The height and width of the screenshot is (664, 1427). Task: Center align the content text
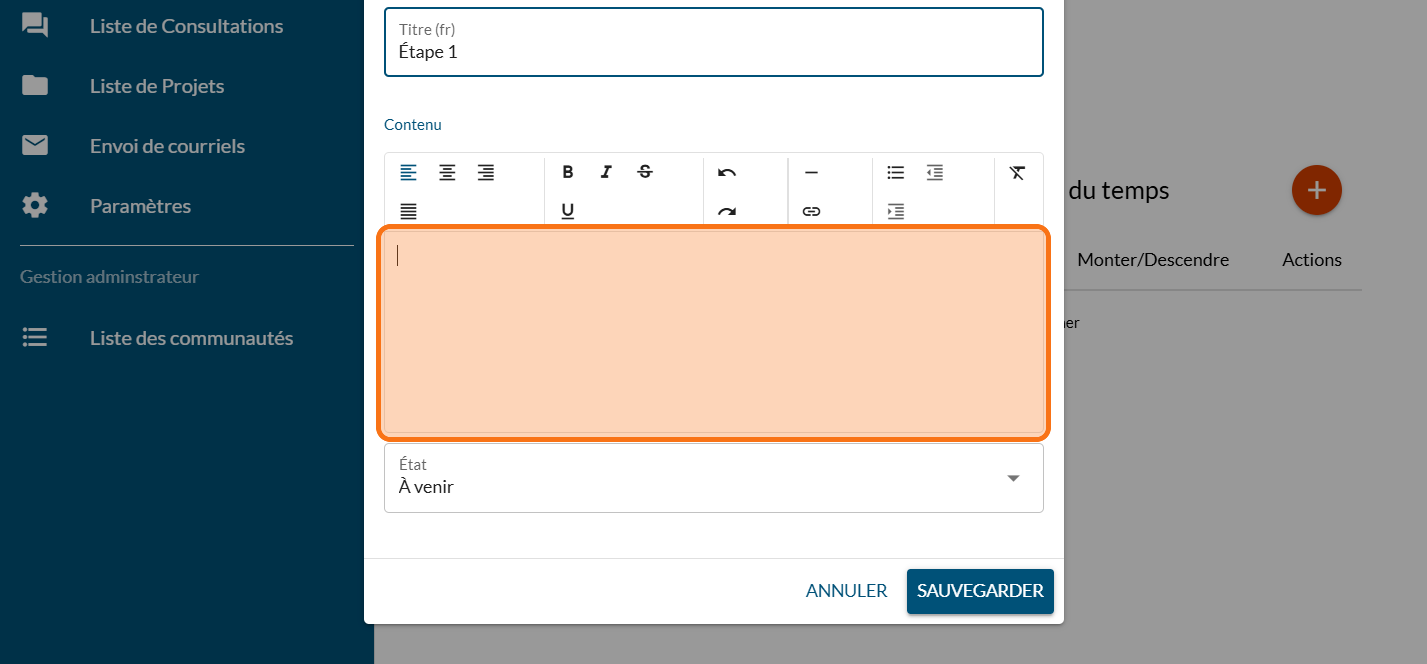coord(447,172)
